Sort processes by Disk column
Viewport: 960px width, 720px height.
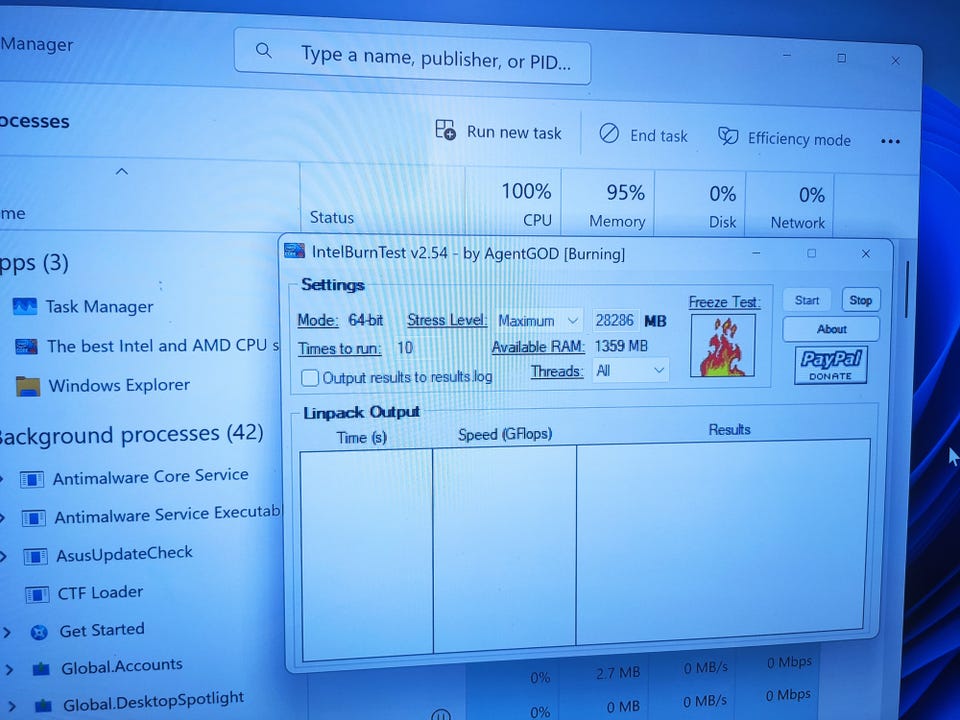coord(722,208)
